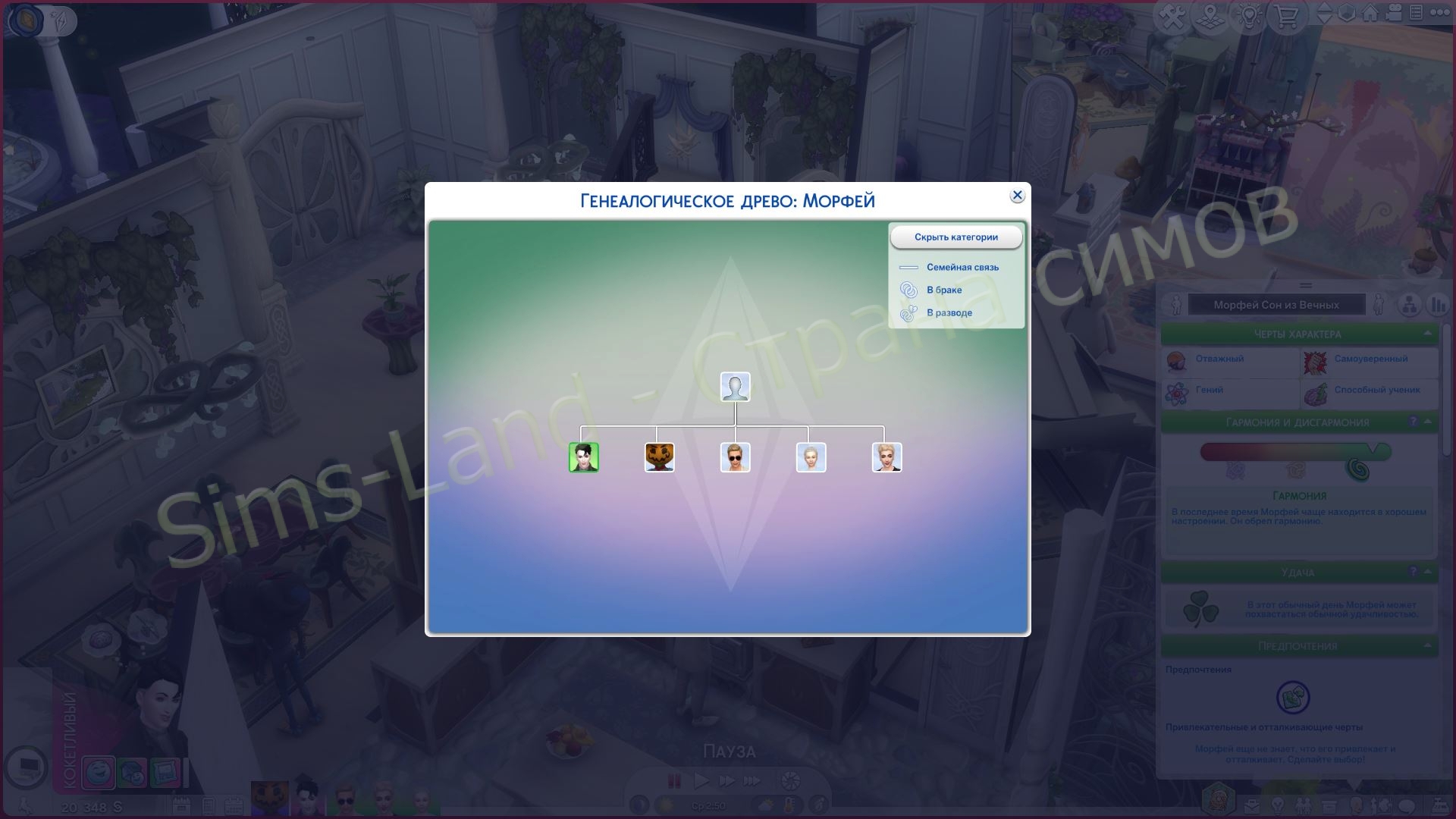Click the unknown parent silhouette node
This screenshot has width=1456, height=819.
(735, 387)
